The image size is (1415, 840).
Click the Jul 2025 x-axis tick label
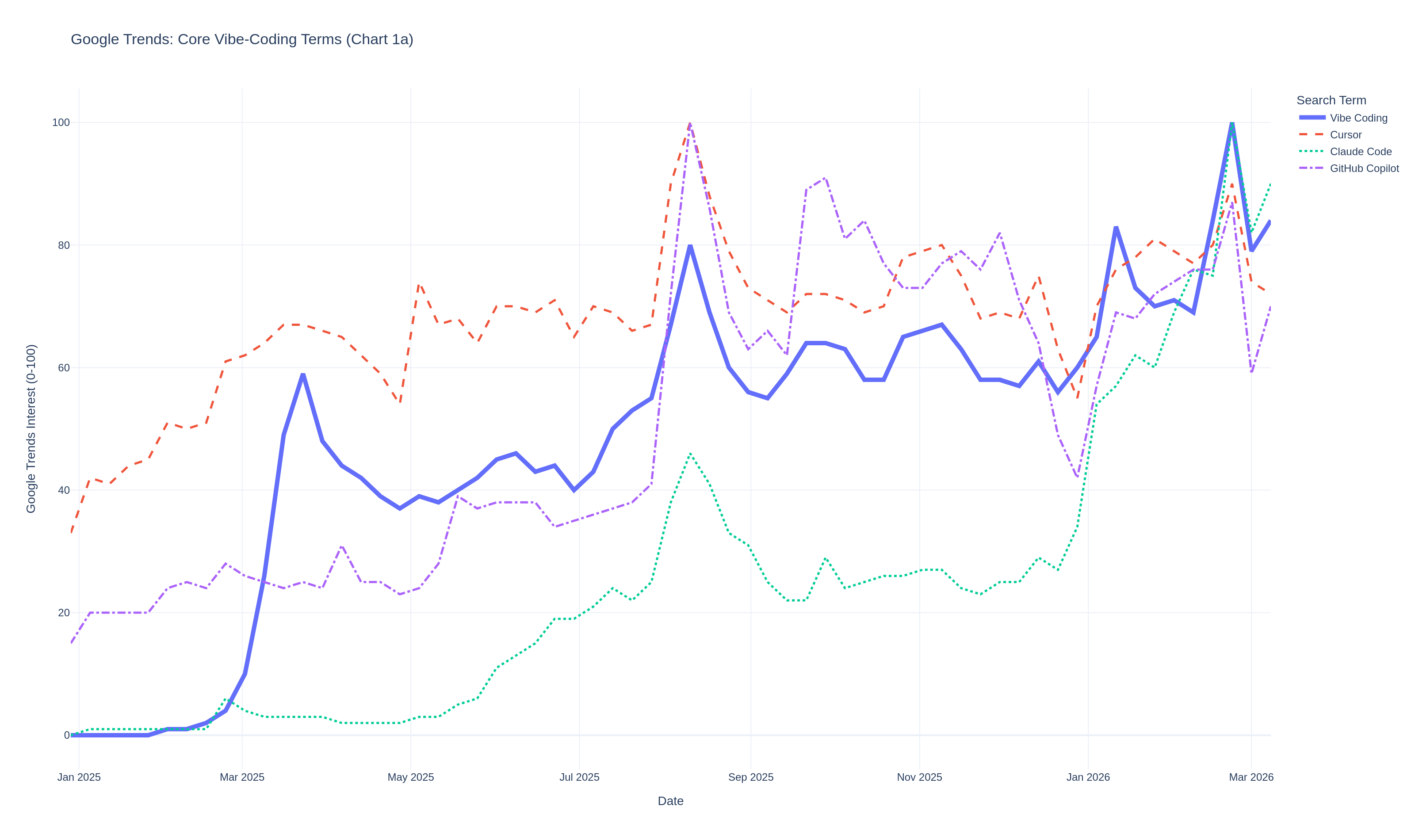coord(579,777)
